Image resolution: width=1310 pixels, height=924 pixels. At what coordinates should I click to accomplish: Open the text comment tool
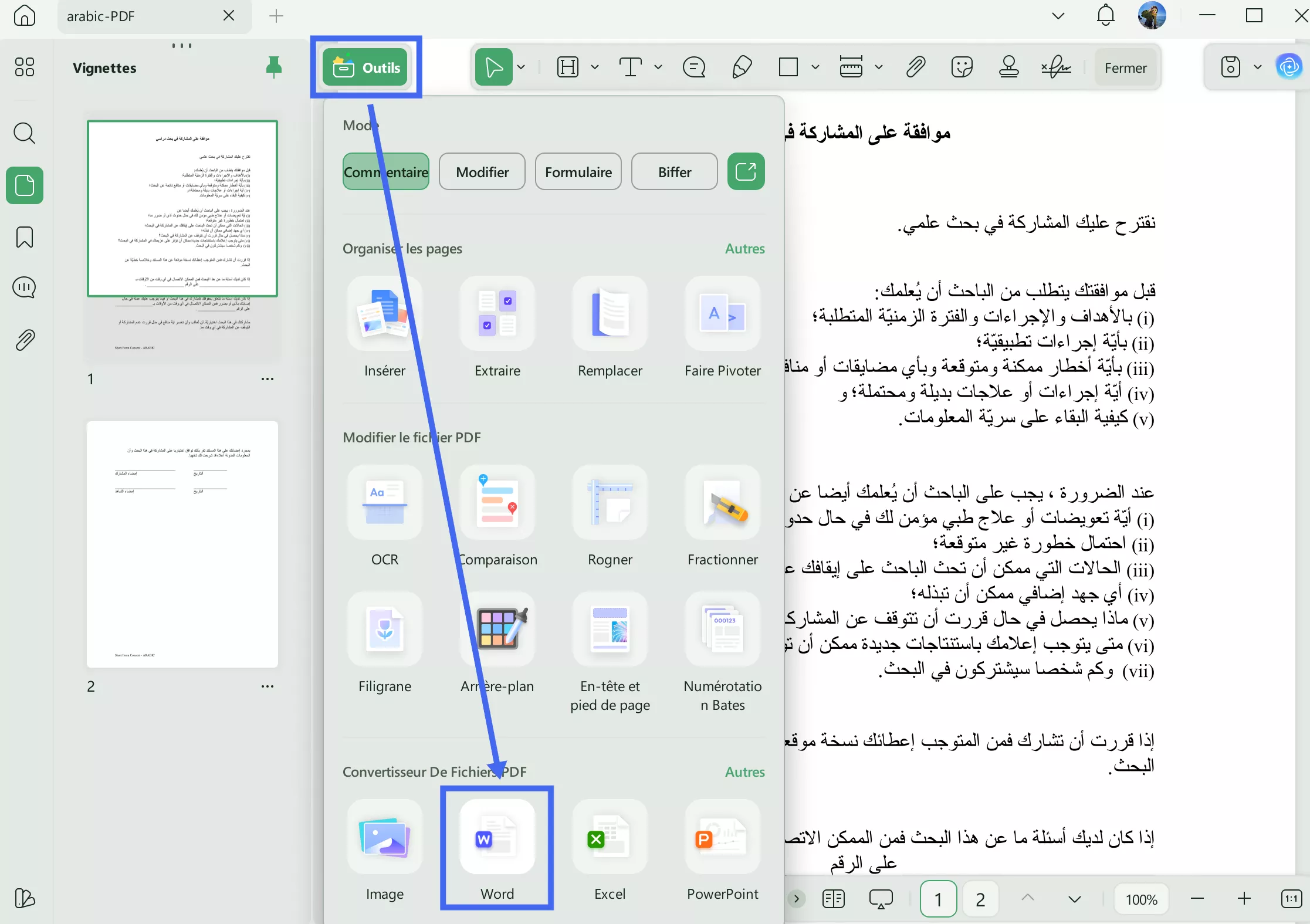coord(694,66)
